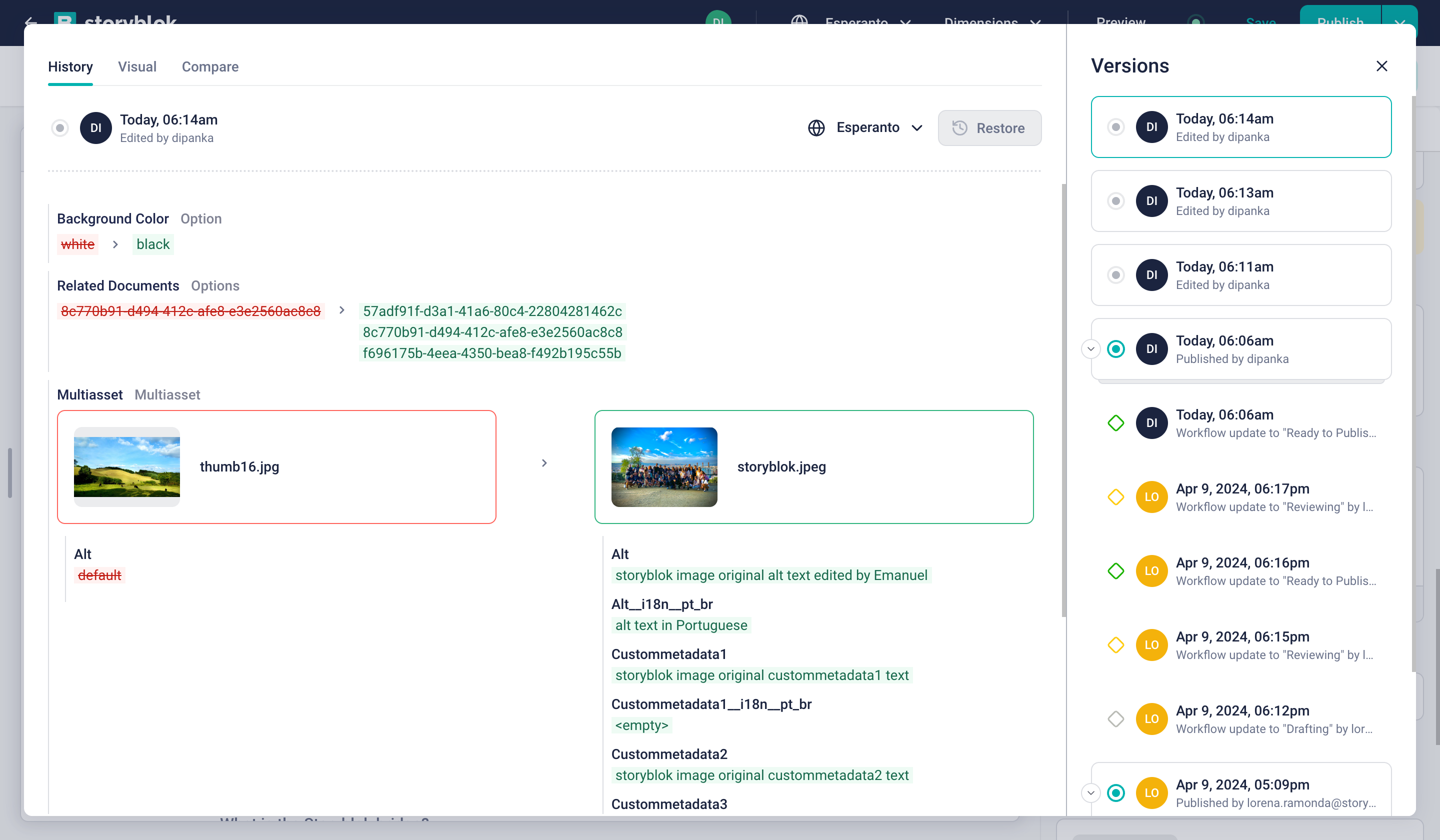Click the LO avatar at Apr 9 06:16pm
1440x840 pixels.
1151,571
